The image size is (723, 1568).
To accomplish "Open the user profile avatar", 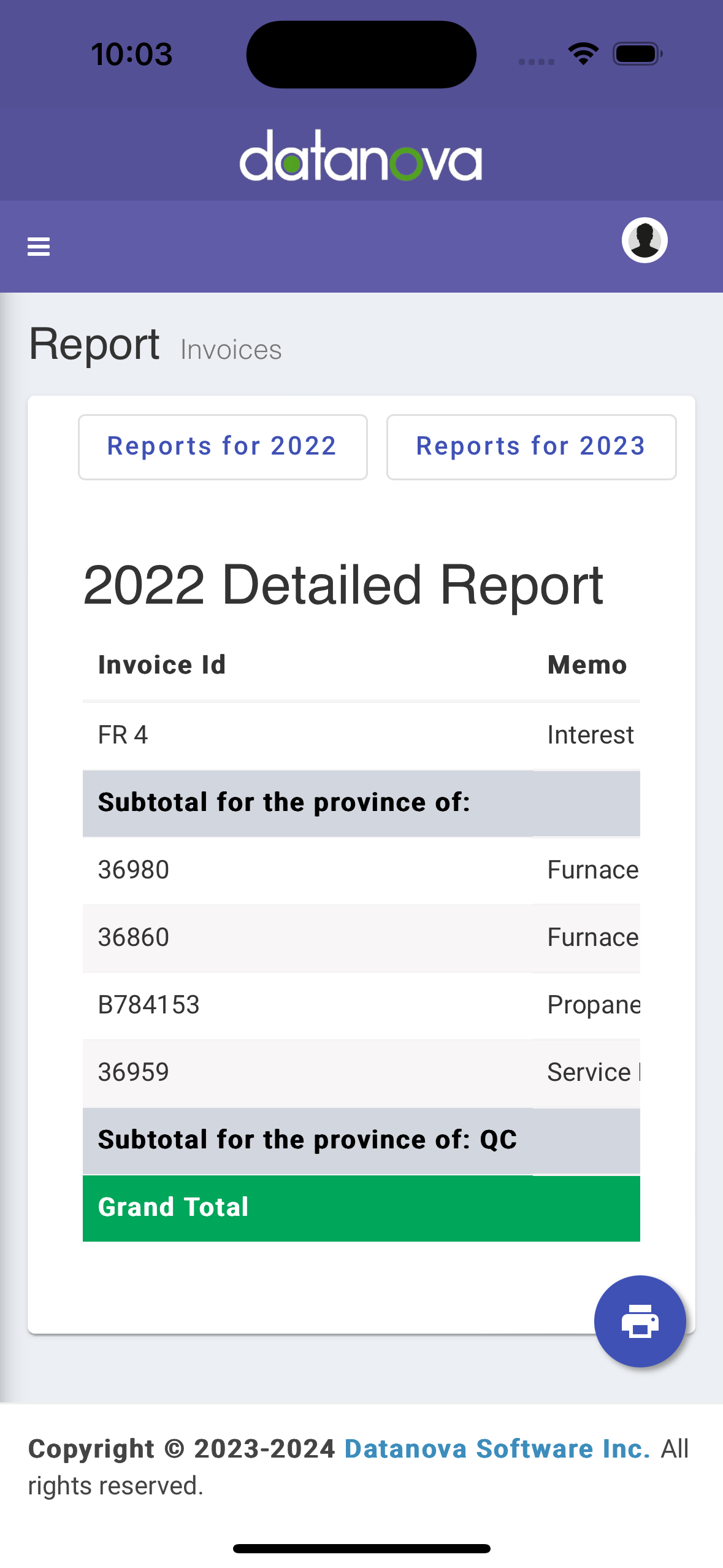I will (645, 240).
